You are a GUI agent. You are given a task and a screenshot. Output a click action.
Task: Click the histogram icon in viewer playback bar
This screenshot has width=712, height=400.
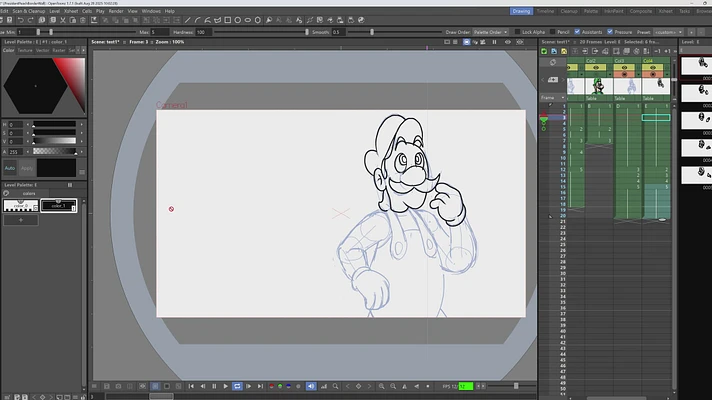click(324, 386)
